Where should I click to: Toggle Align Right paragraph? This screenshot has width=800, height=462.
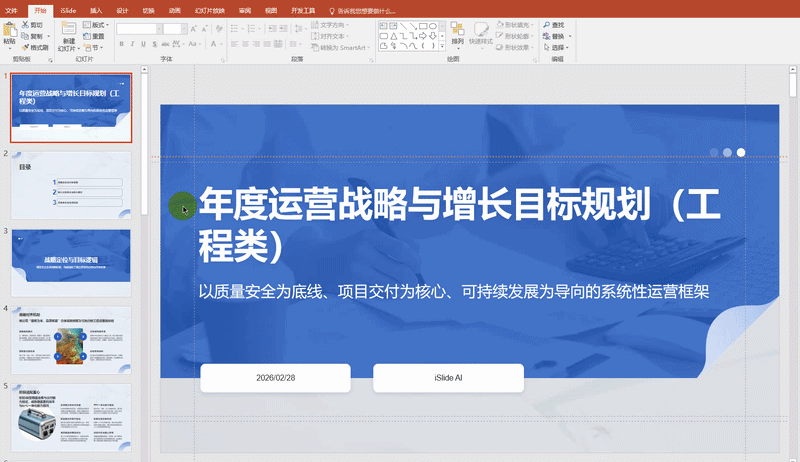256,44
